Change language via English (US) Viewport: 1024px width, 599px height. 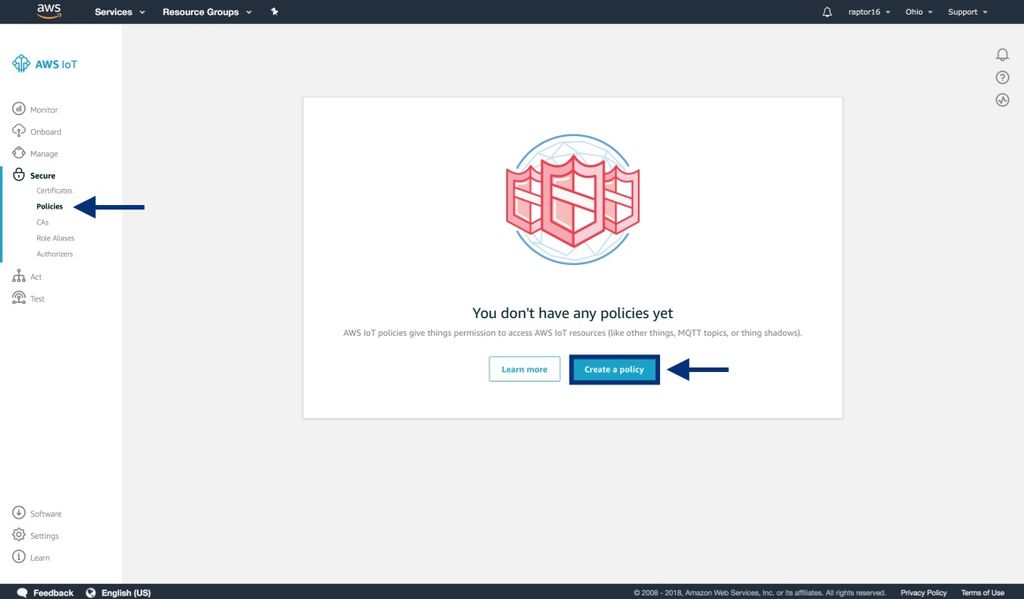point(126,592)
